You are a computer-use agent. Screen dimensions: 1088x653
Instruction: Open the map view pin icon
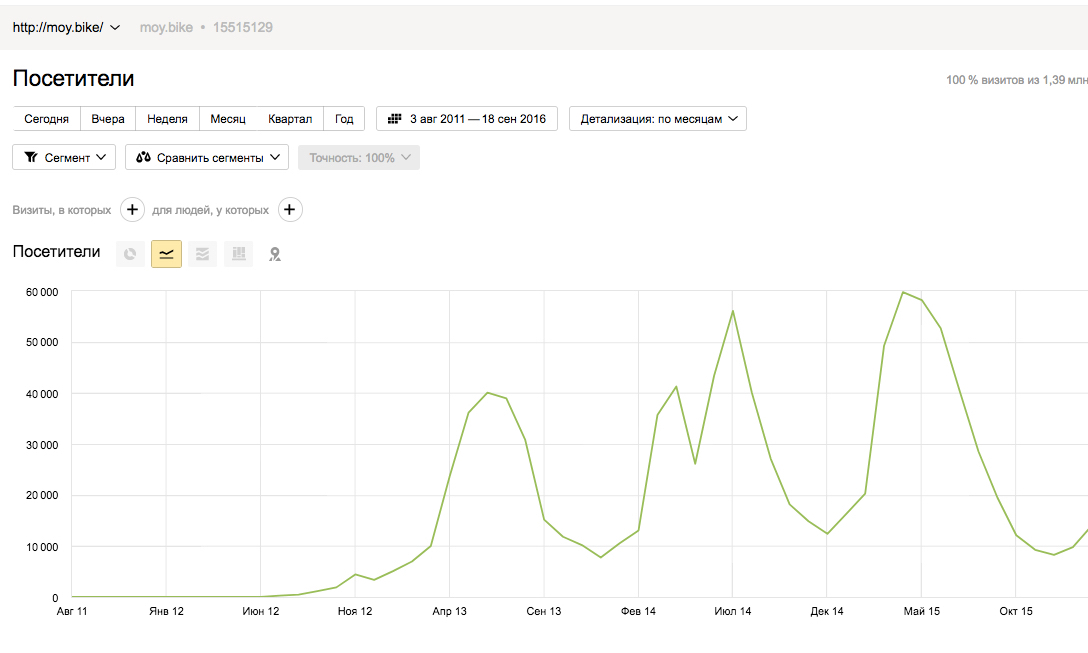[x=274, y=254]
